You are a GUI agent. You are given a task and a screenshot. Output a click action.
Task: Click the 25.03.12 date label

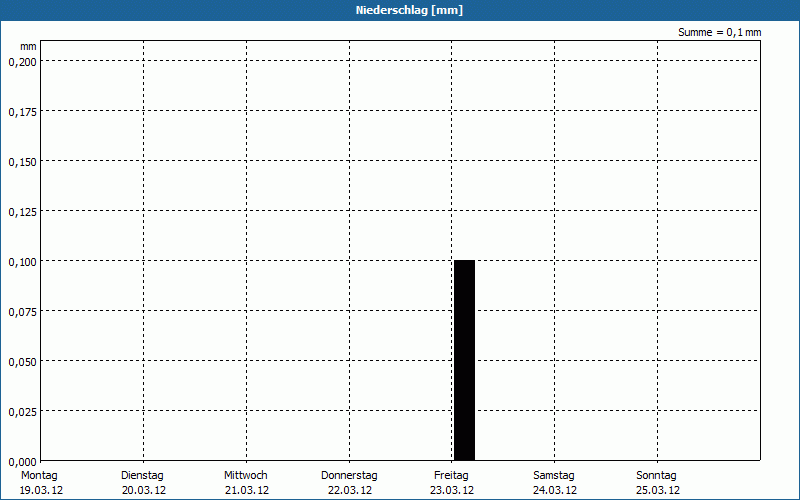tap(658, 491)
